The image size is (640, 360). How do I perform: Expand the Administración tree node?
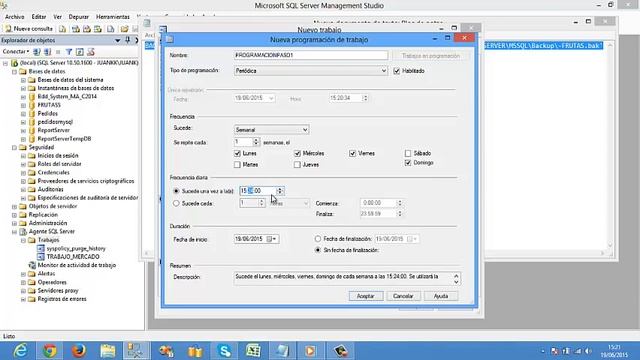pyautogui.click(x=14, y=223)
